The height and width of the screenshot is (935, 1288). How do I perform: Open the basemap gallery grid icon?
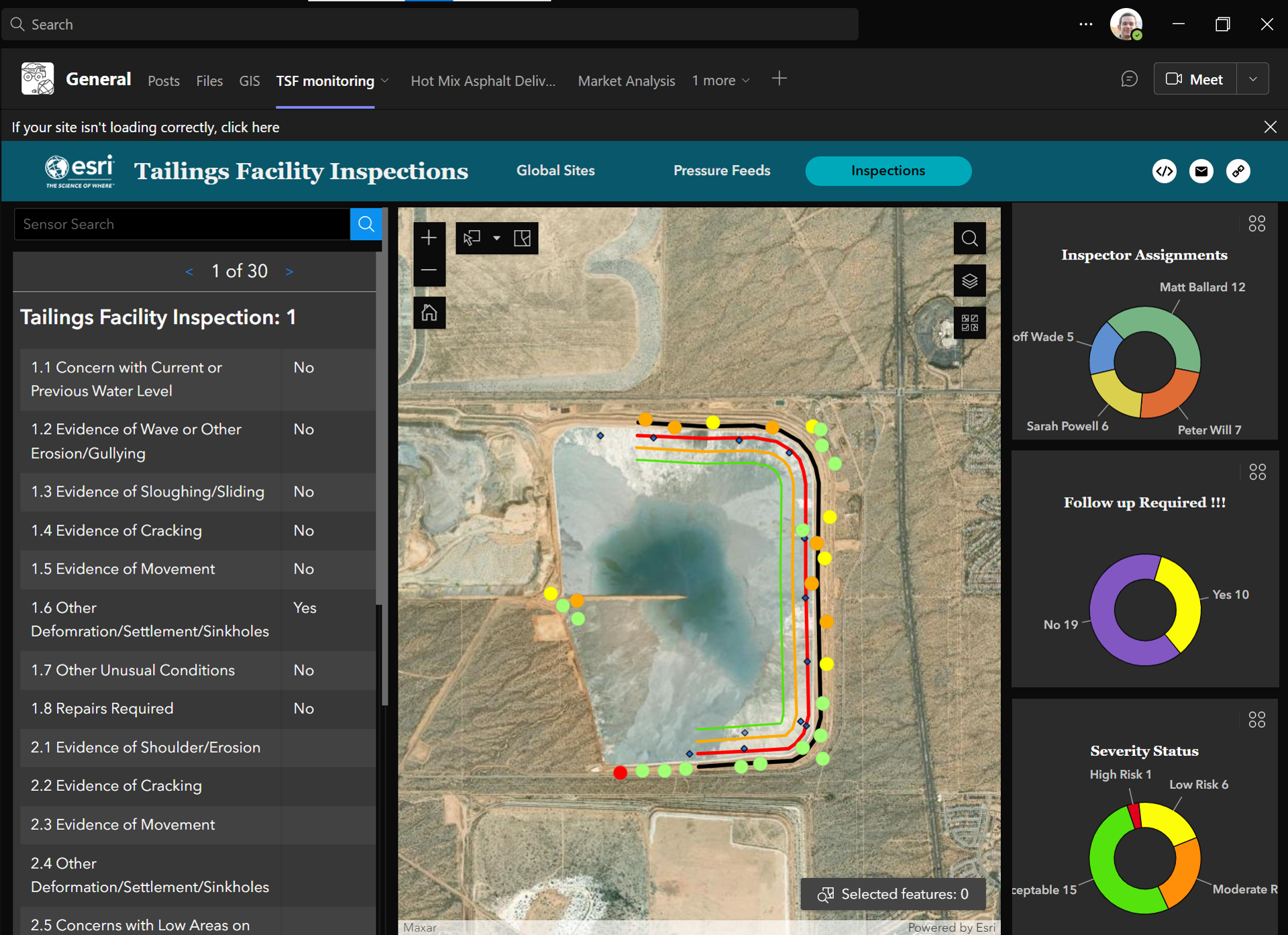point(969,323)
